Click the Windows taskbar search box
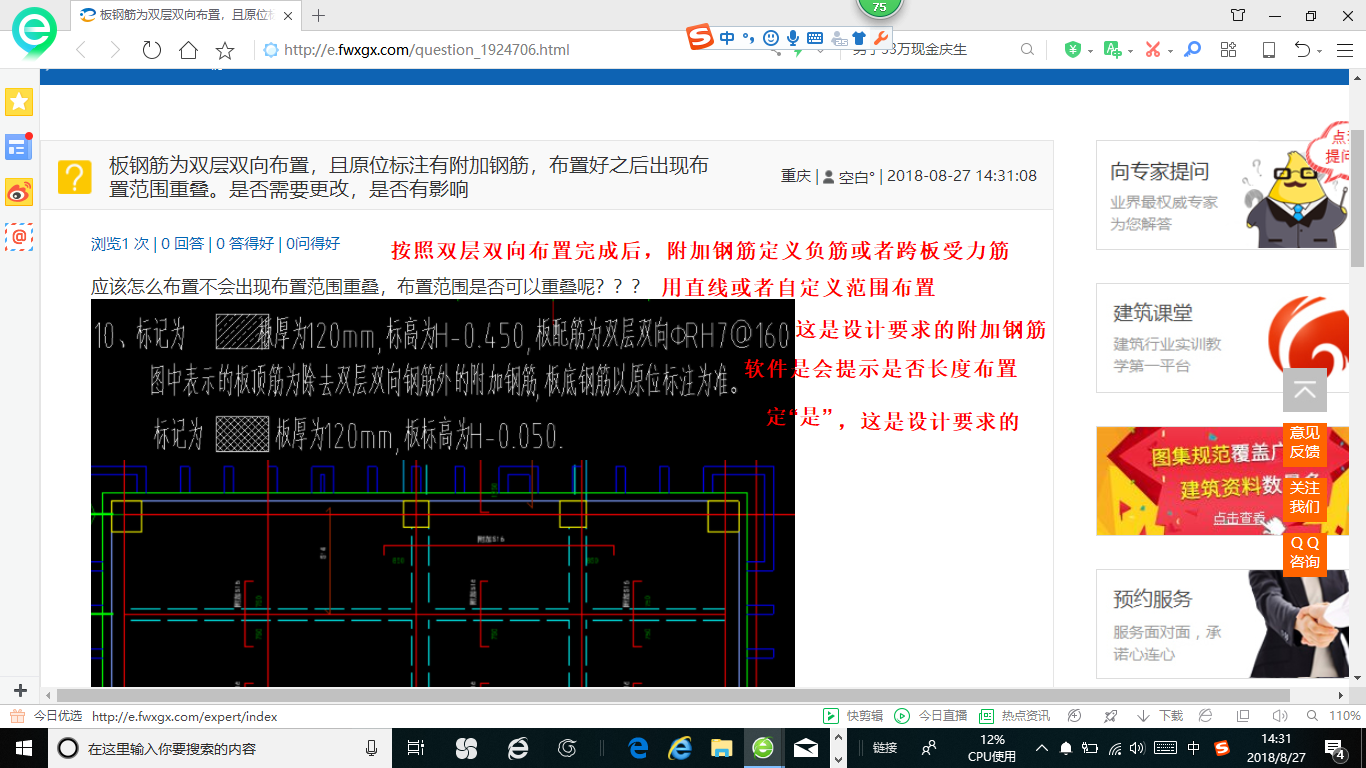This screenshot has height=768, width=1366. (220, 748)
